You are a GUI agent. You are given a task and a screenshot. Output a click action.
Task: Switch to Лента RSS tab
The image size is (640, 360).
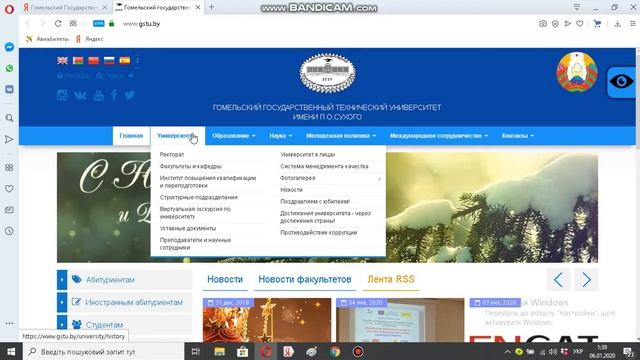tap(391, 279)
